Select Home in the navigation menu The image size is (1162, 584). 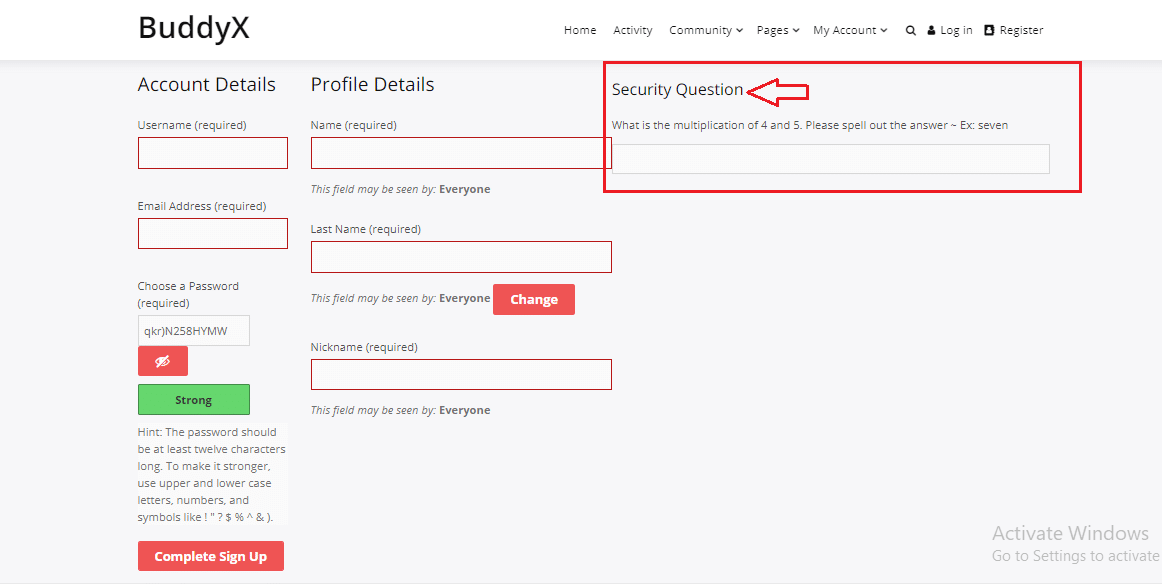point(579,30)
